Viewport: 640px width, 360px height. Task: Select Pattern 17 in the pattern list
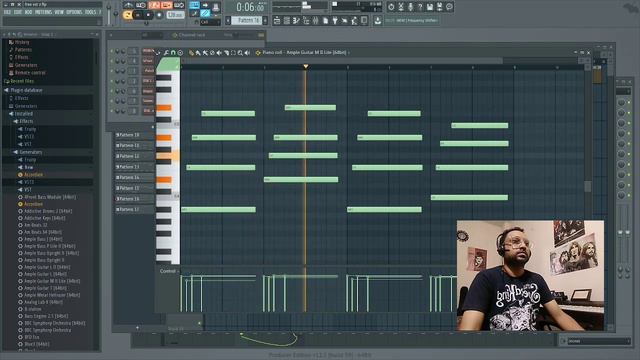click(x=134, y=209)
